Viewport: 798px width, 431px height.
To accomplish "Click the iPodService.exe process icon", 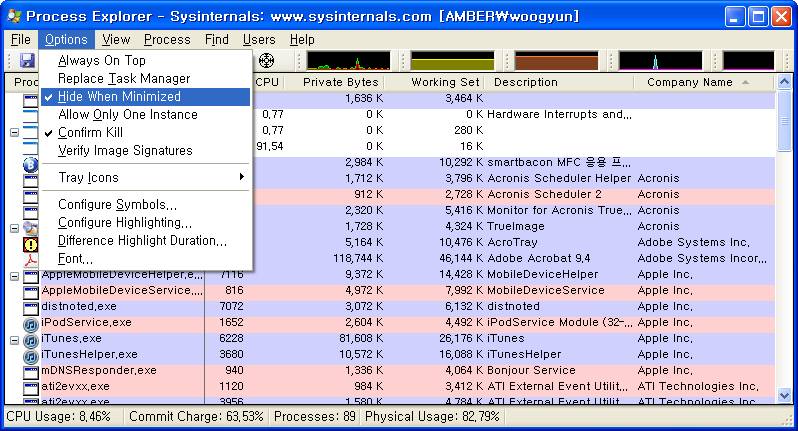I will 31,324.
